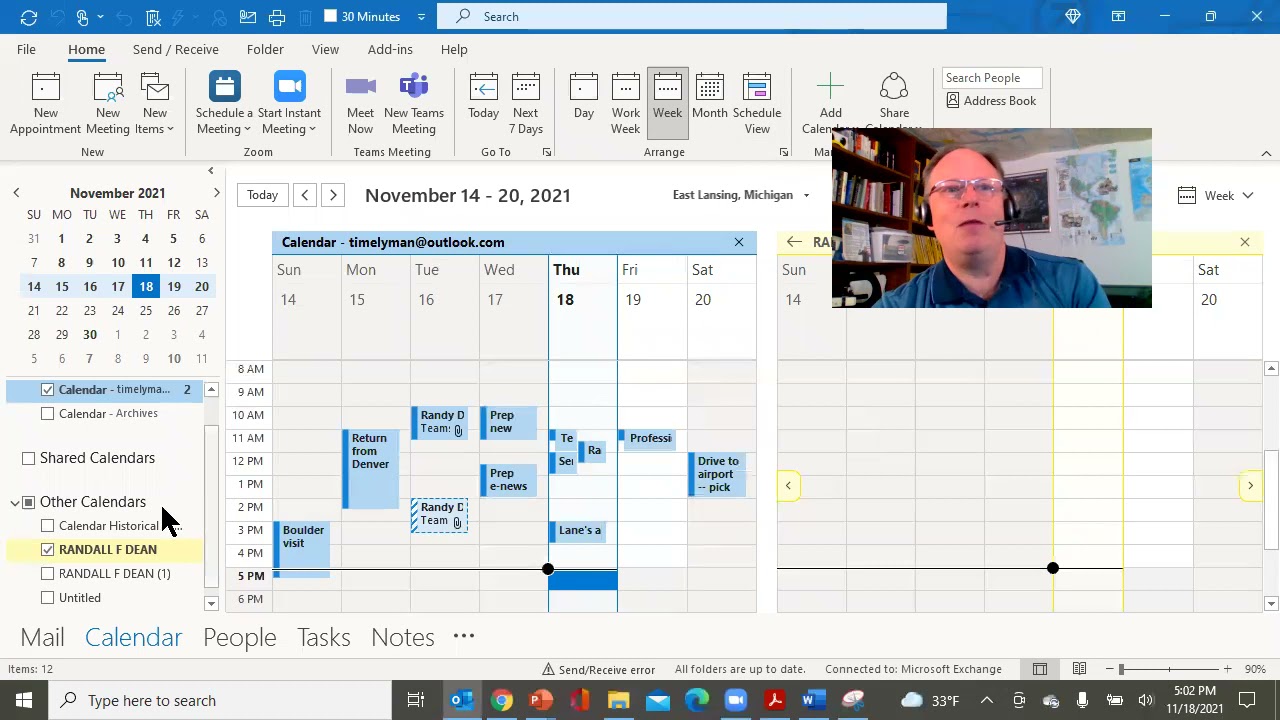Click the Windows Start button
Viewport: 1280px width, 720px height.
[24, 700]
